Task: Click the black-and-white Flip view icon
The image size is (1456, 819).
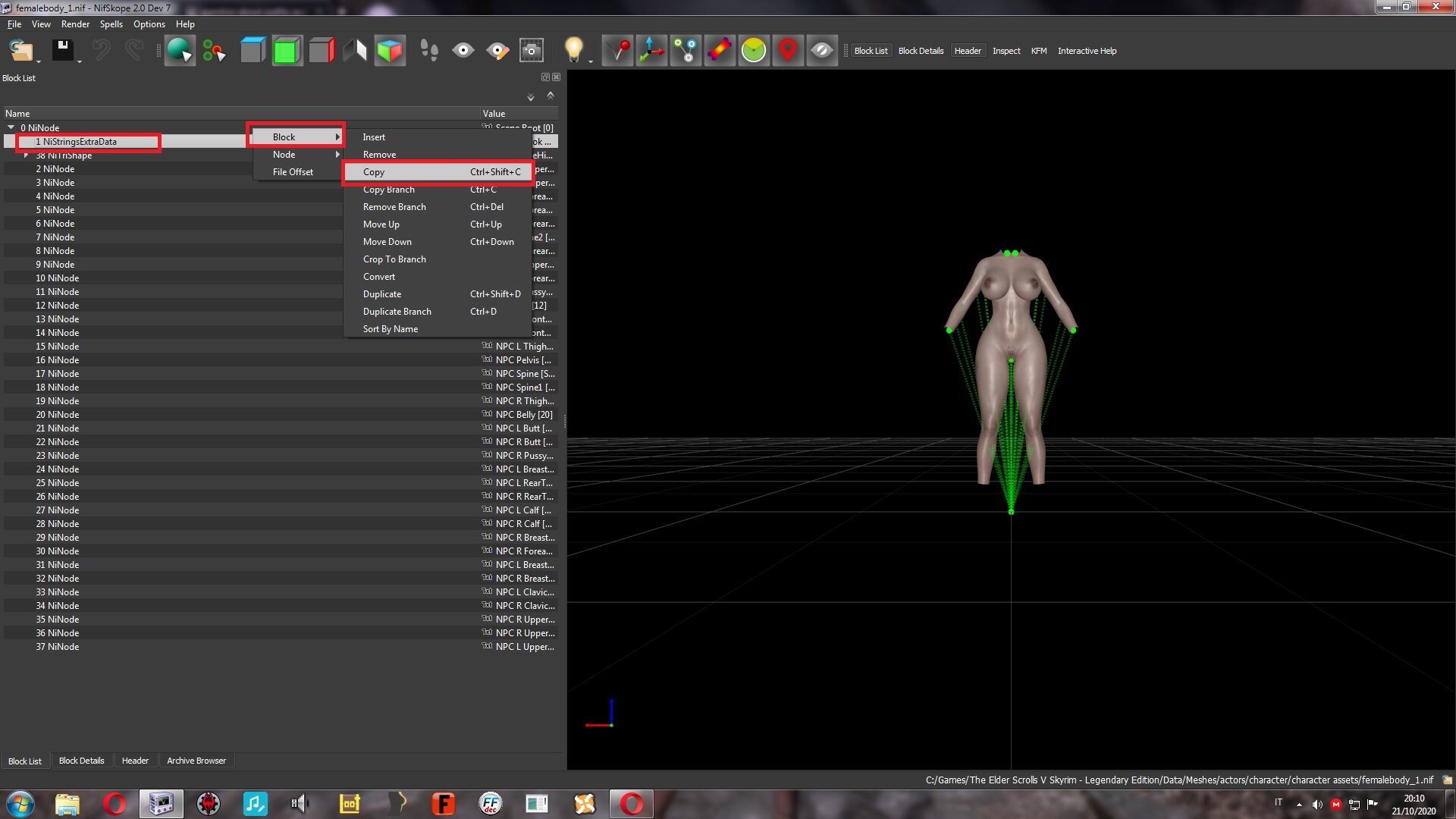Action: (355, 51)
